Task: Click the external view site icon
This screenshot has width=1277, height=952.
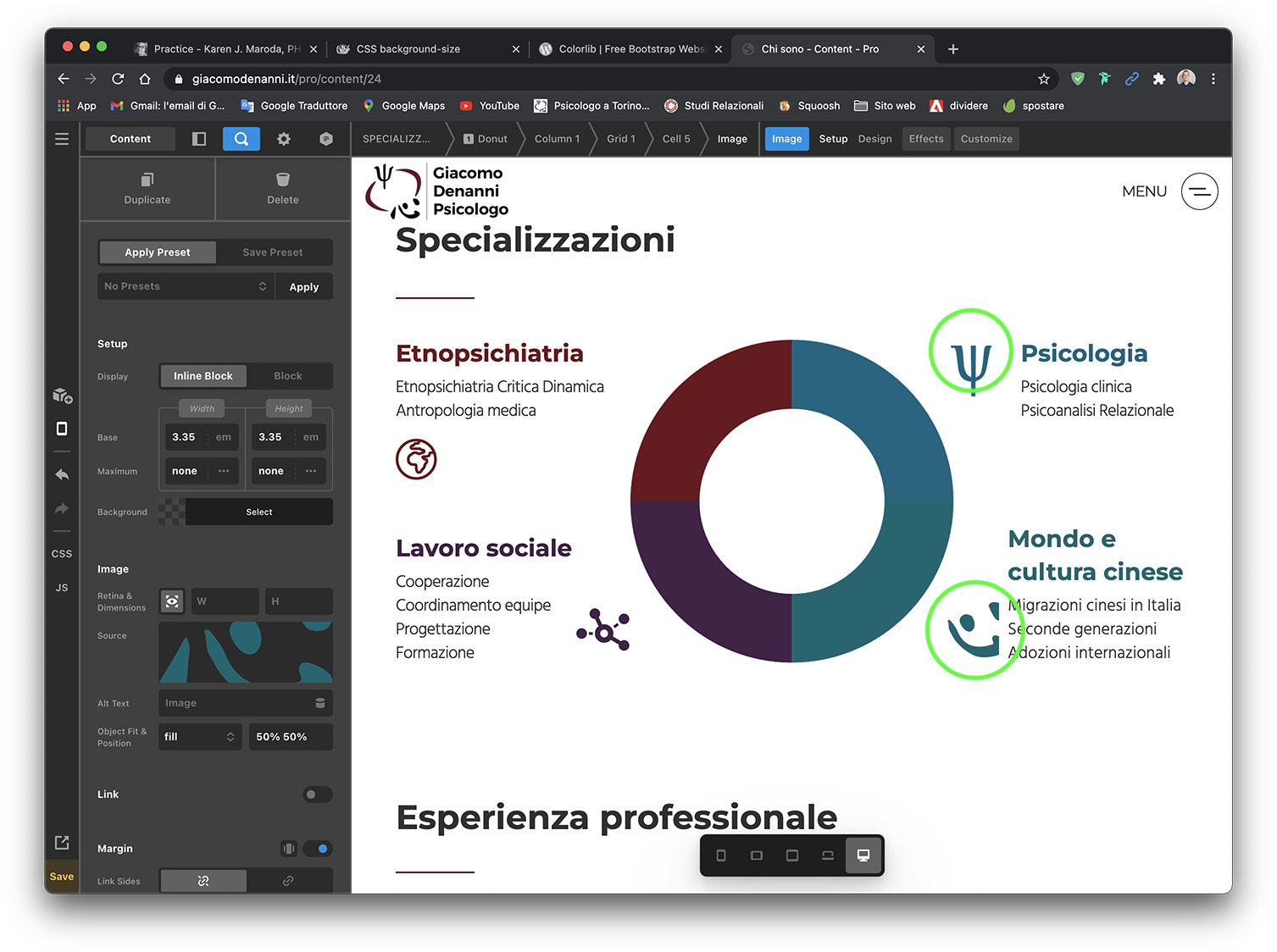Action: [62, 842]
